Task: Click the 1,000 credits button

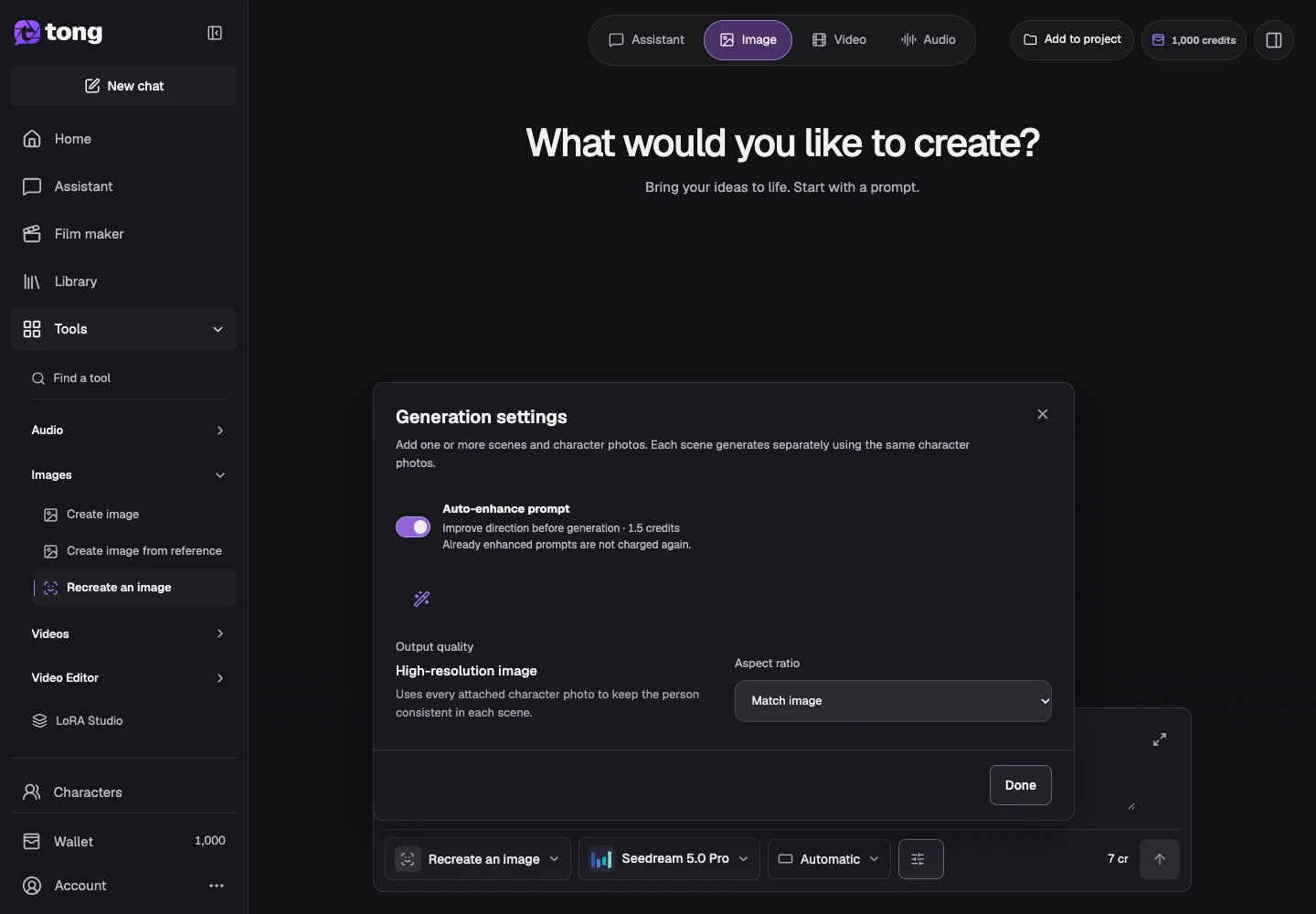Action: (1194, 40)
